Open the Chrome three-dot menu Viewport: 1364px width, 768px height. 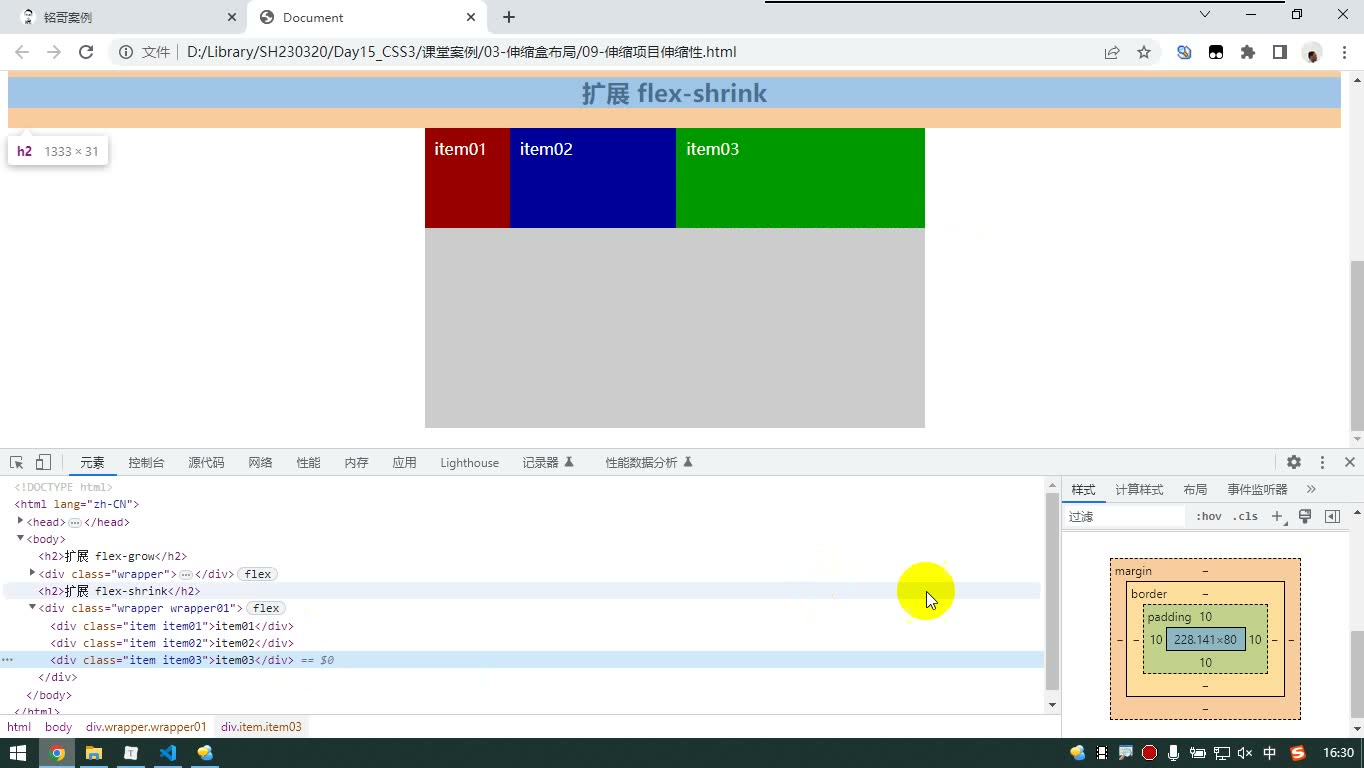tap(1344, 52)
